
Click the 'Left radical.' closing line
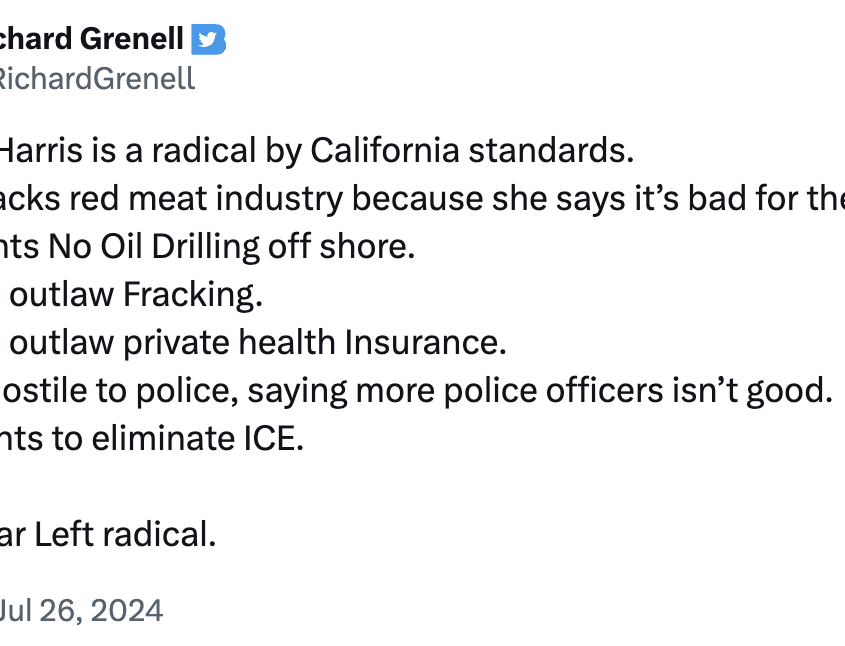click(x=125, y=534)
